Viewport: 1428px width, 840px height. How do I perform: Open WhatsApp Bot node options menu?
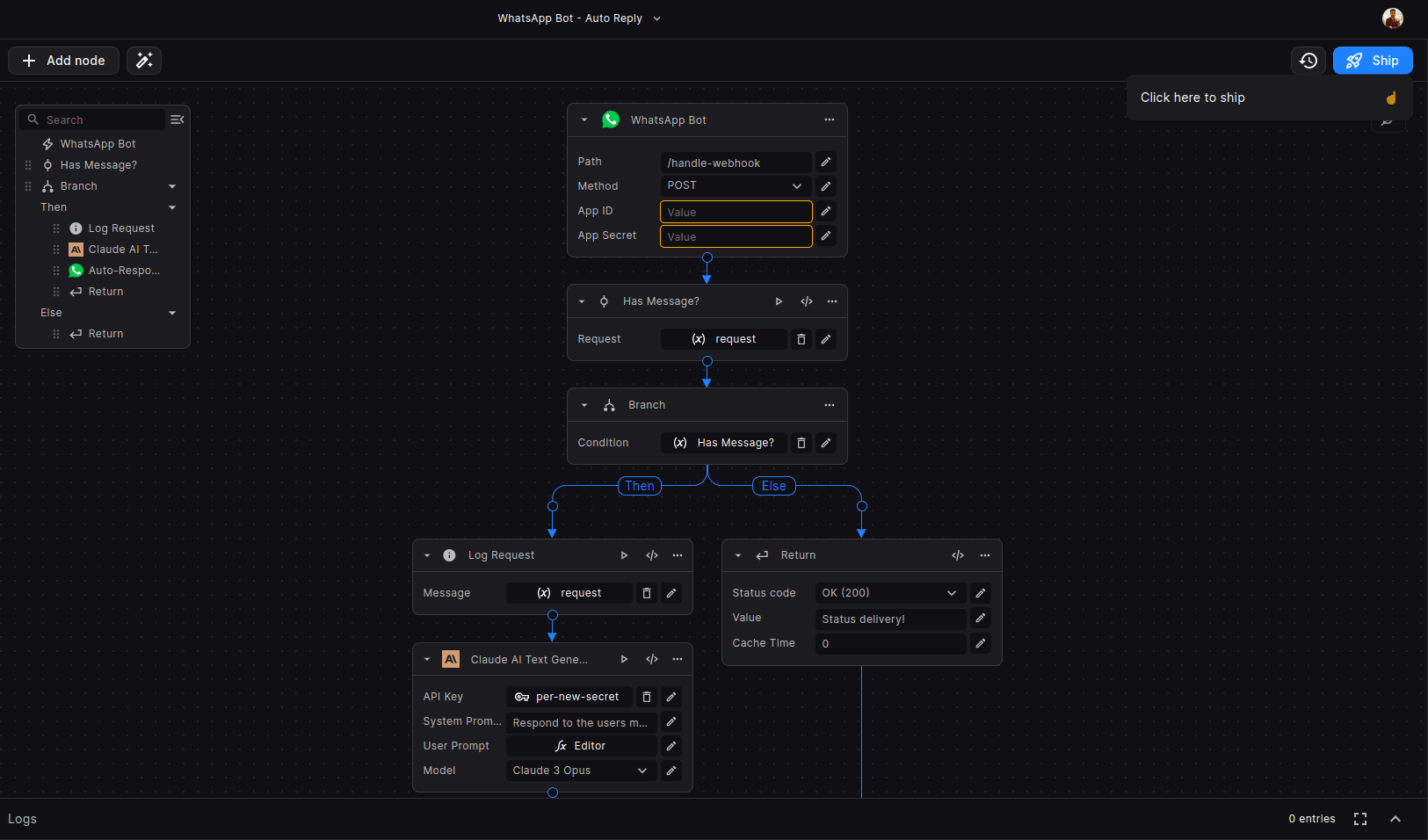(829, 119)
